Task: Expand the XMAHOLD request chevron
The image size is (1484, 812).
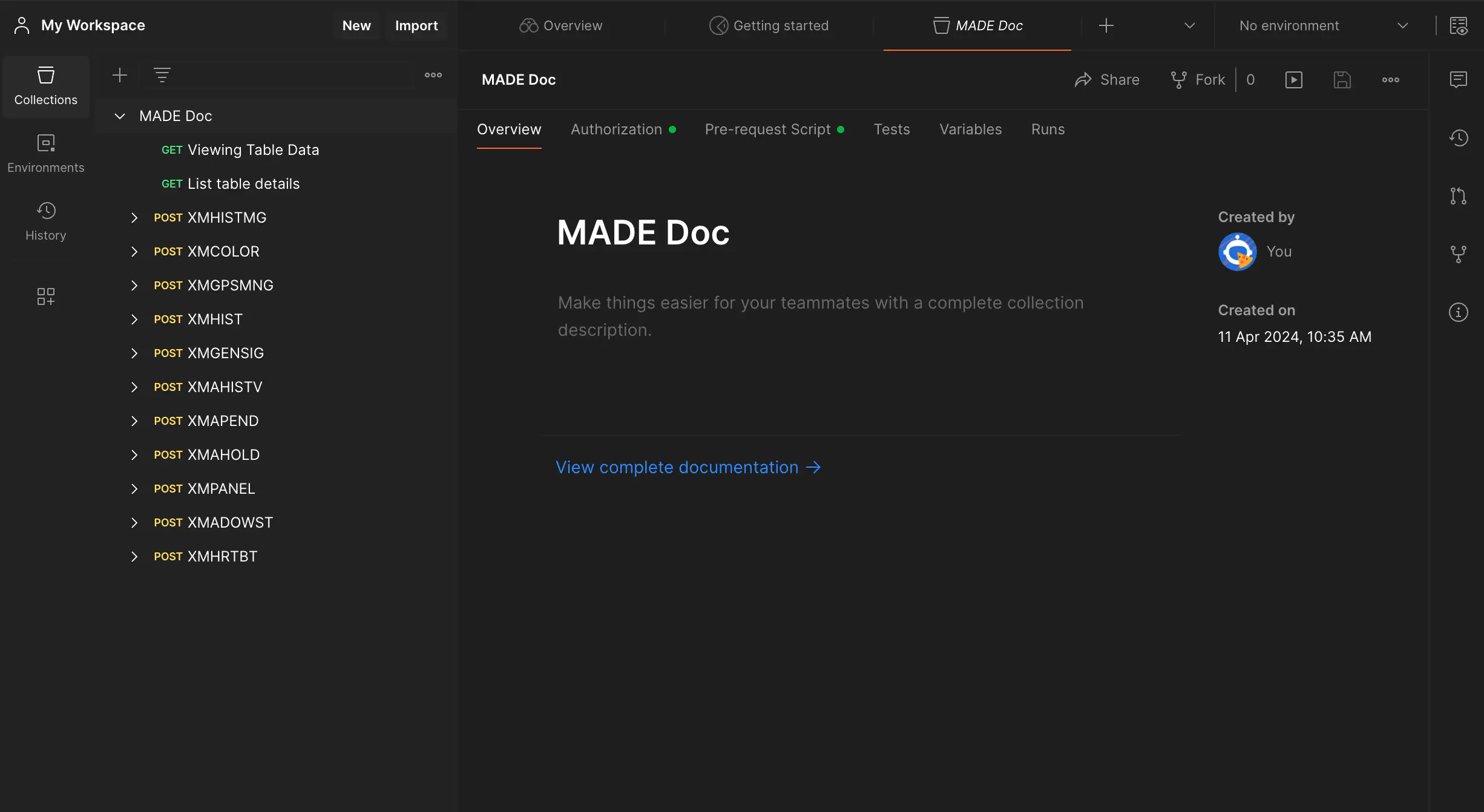Action: [x=134, y=455]
